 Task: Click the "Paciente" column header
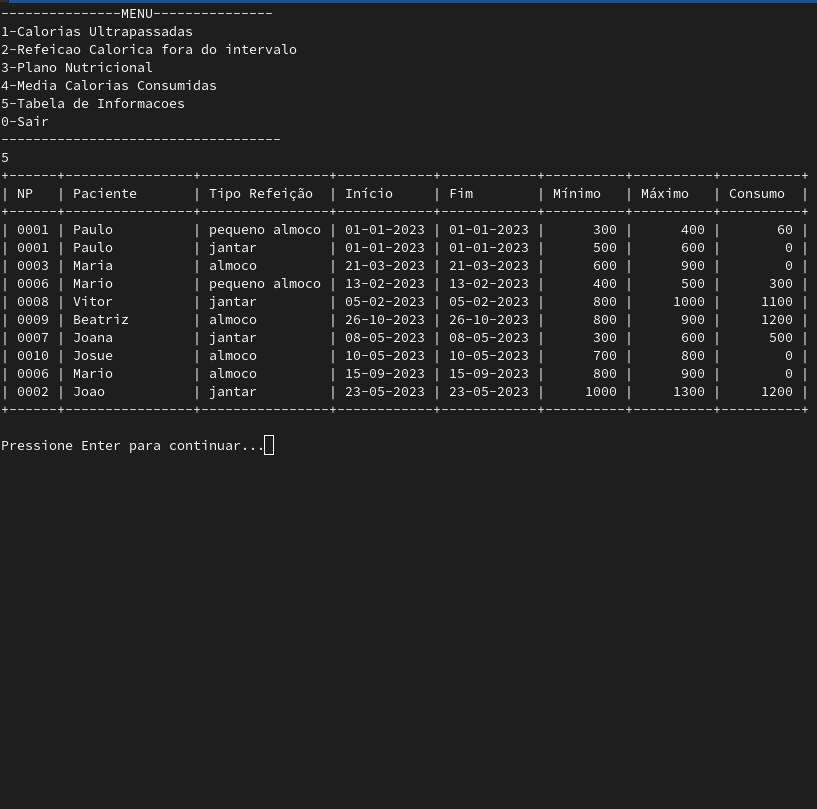pos(104,194)
